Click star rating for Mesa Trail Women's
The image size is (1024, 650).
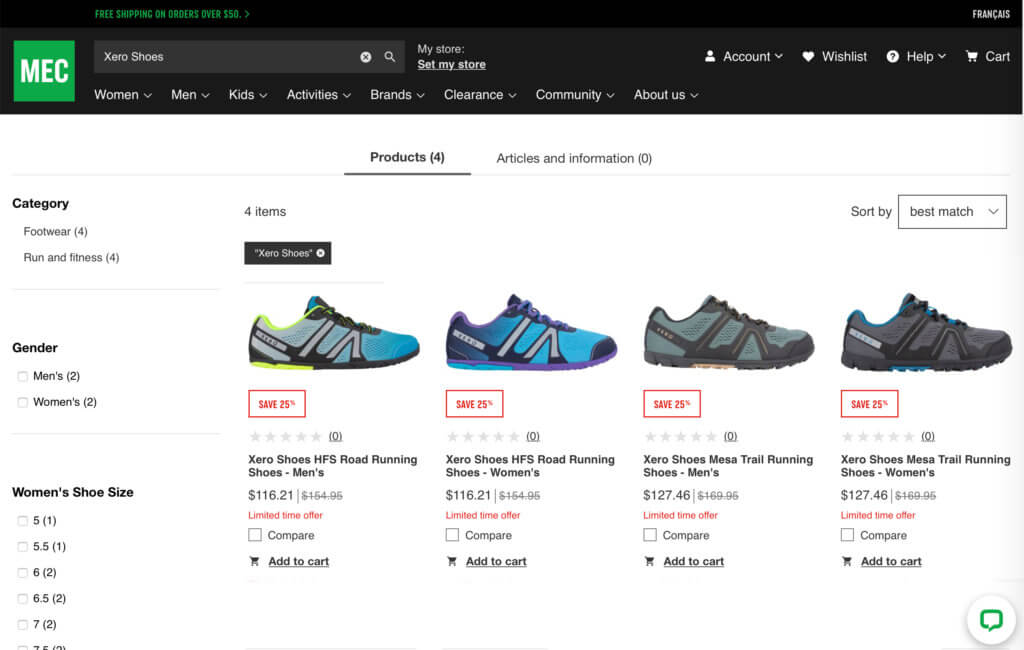[878, 436]
